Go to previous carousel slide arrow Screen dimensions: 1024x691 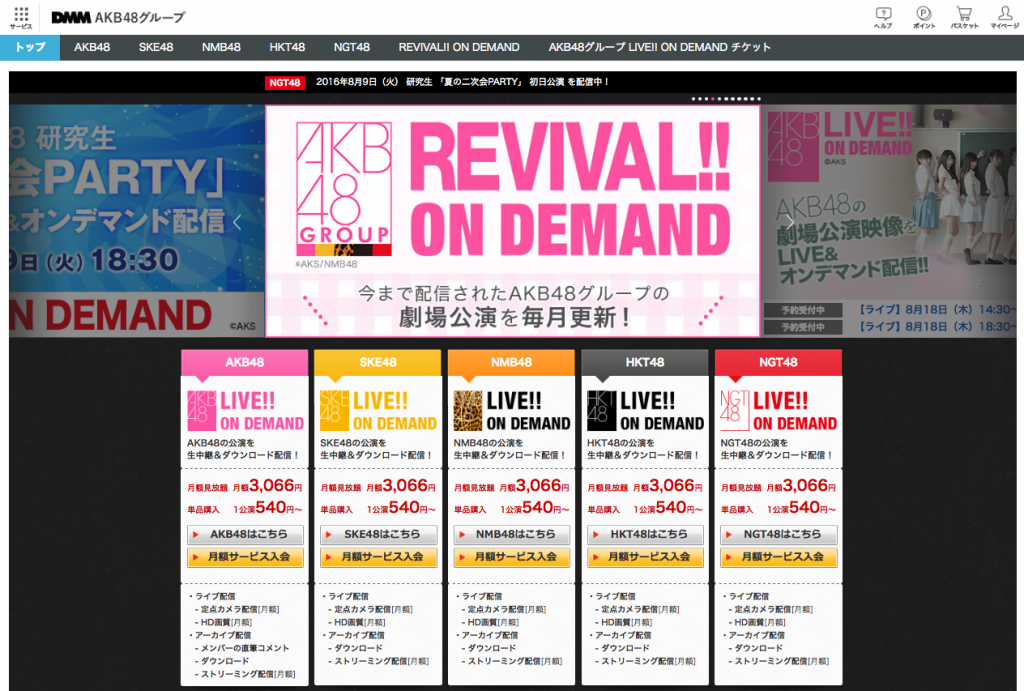(237, 222)
